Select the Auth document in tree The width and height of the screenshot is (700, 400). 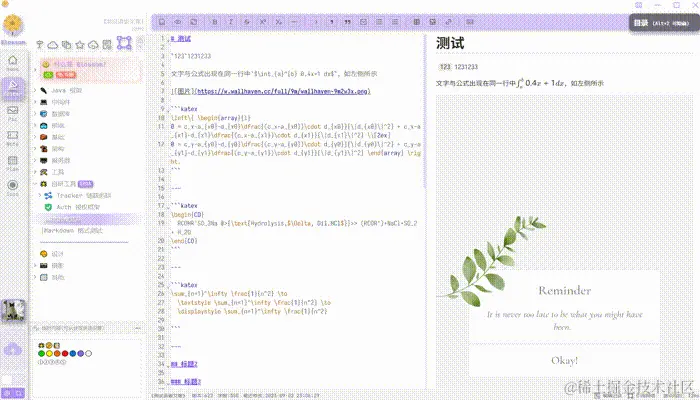tap(72, 207)
